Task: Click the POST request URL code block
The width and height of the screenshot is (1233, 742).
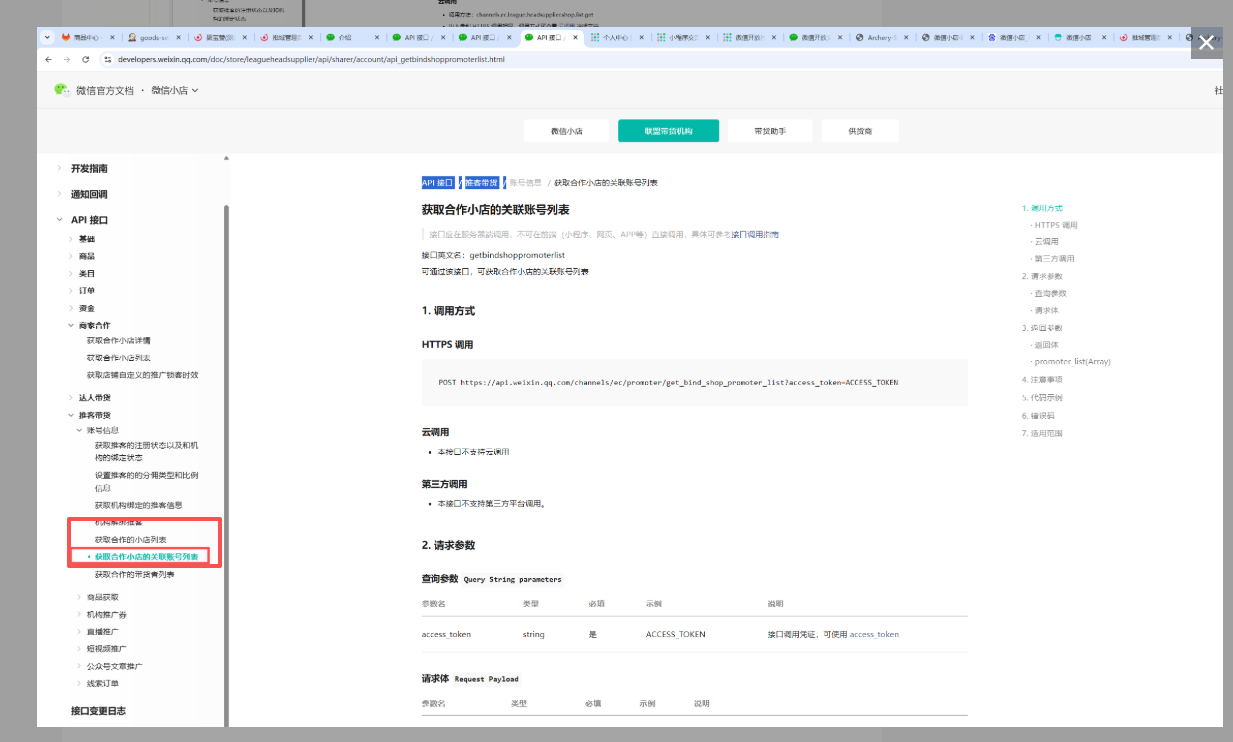Action: coord(695,382)
